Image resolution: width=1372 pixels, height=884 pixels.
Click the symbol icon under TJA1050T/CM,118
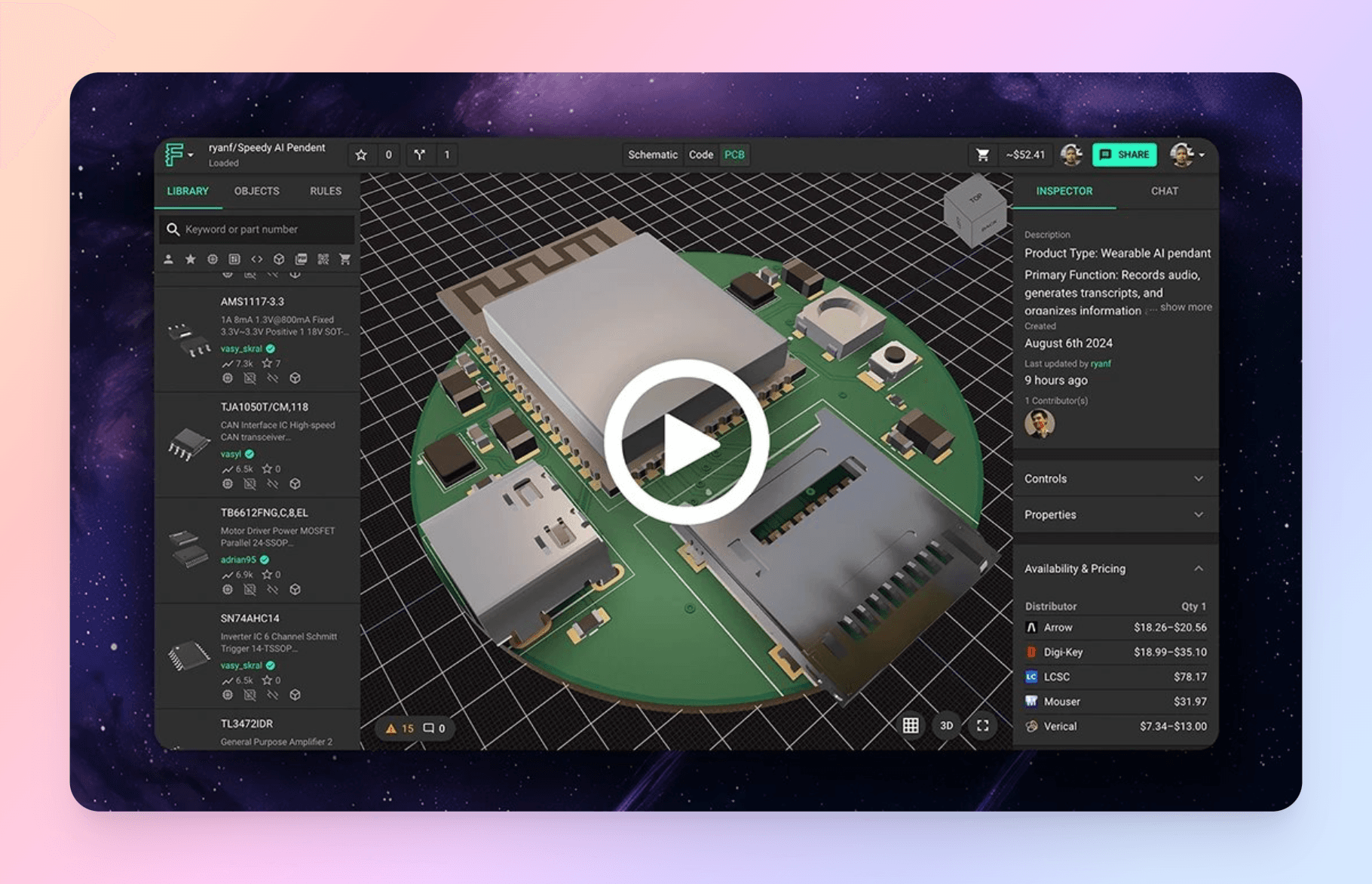pyautogui.click(x=228, y=483)
